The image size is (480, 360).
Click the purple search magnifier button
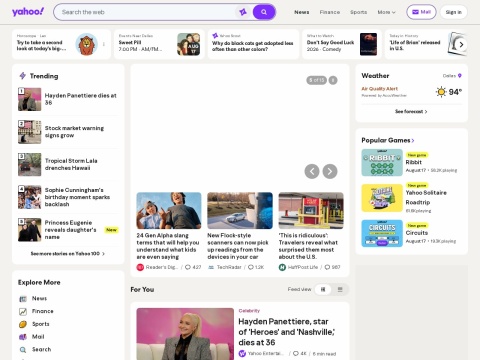tap(264, 12)
